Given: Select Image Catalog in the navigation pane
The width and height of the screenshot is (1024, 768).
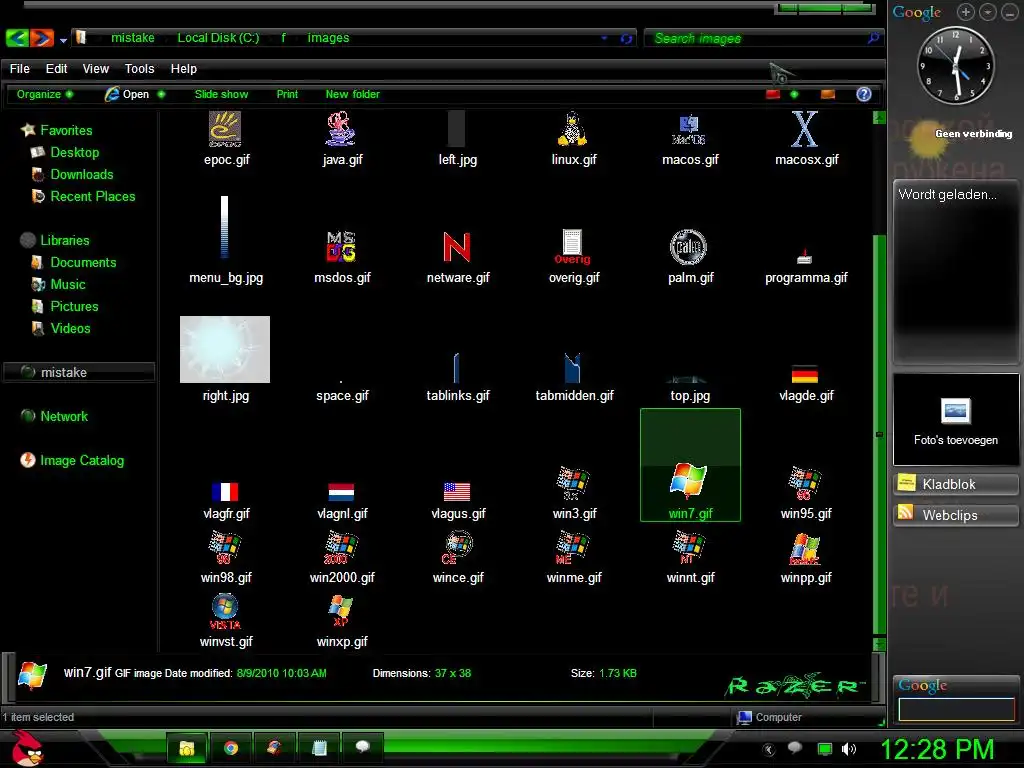Looking at the screenshot, I should (82, 460).
